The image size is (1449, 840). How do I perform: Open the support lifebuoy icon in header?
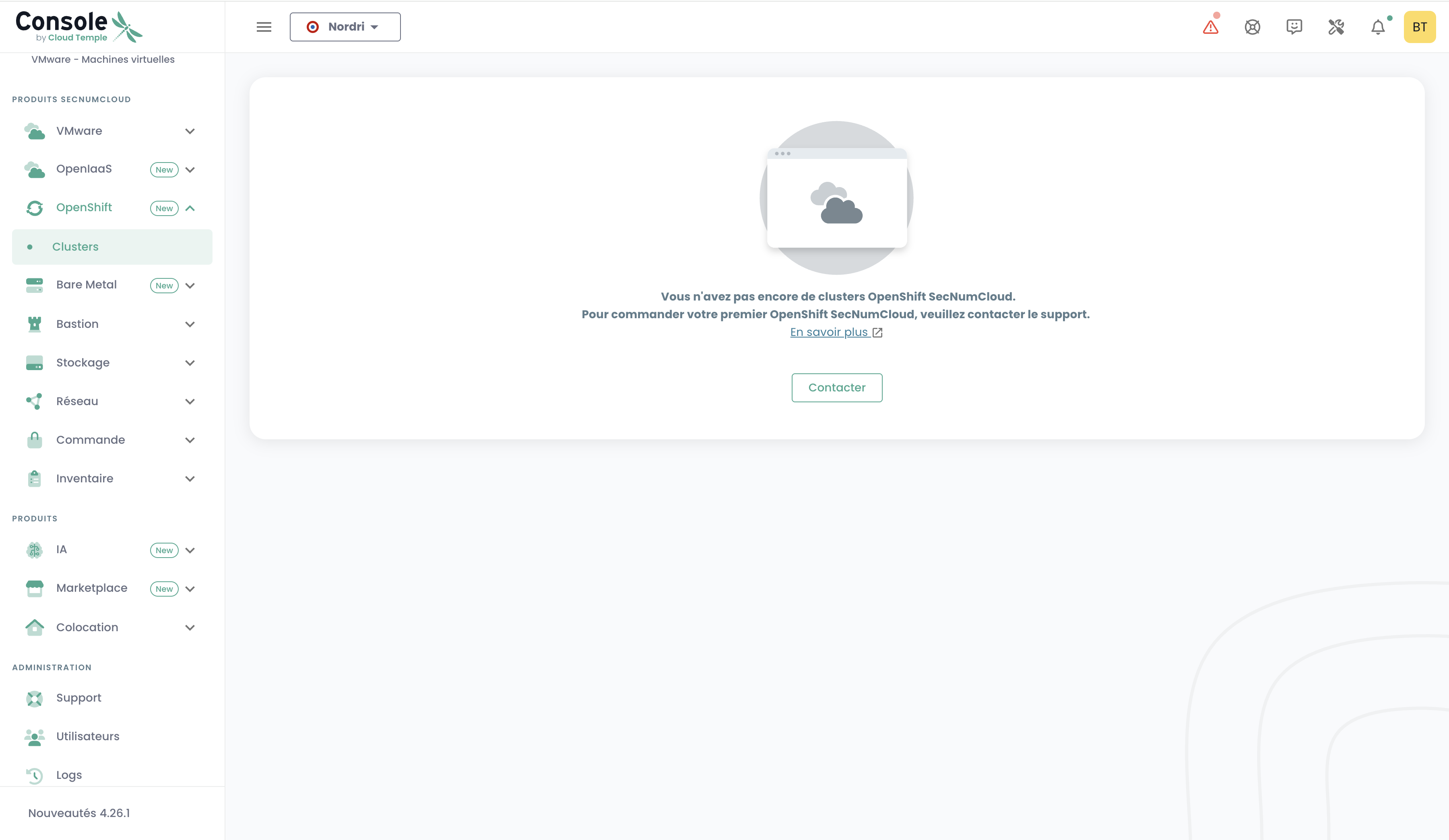pyautogui.click(x=1252, y=27)
